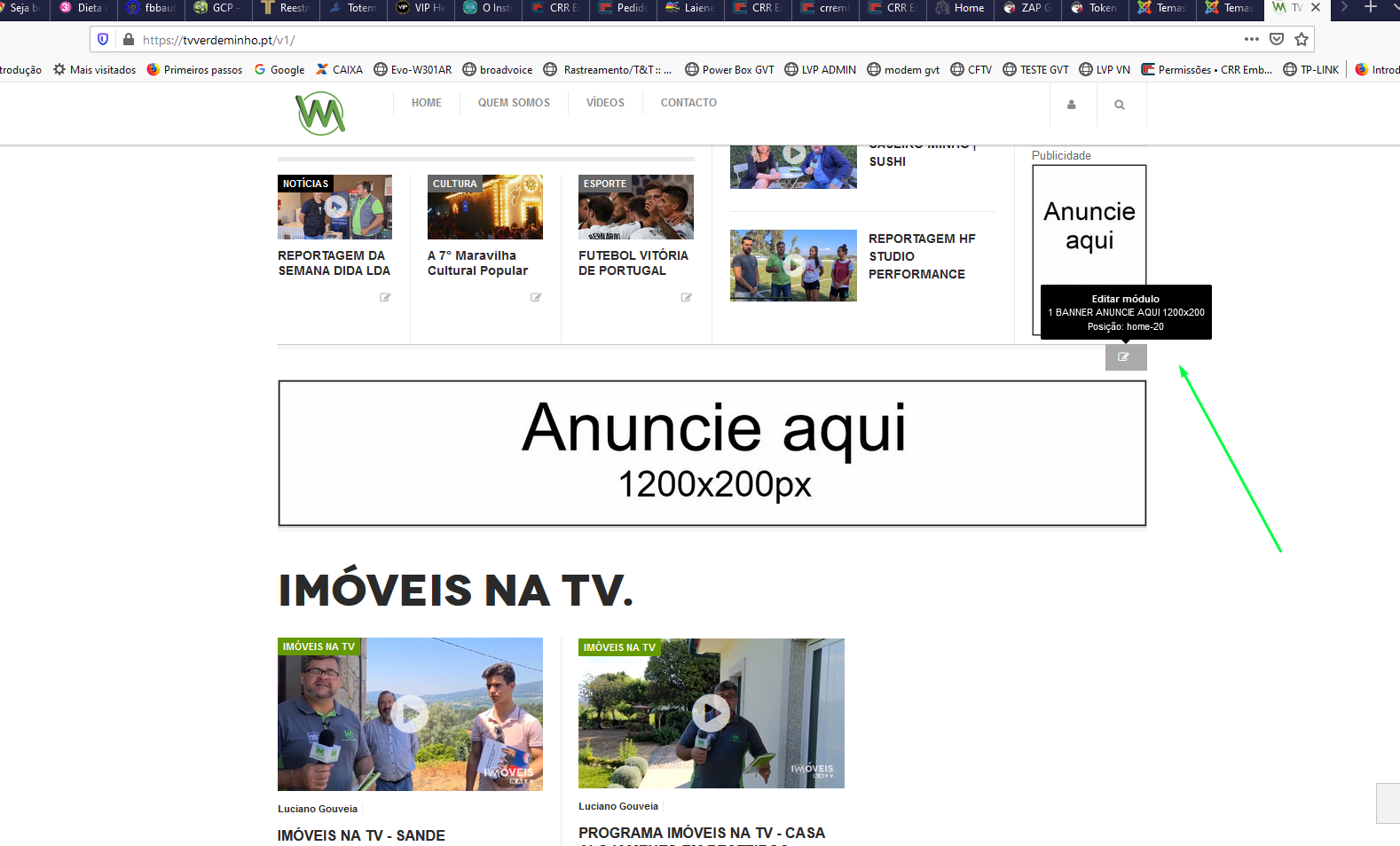Click the user account icon in header
This screenshot has width=1400, height=846.
[x=1071, y=105]
